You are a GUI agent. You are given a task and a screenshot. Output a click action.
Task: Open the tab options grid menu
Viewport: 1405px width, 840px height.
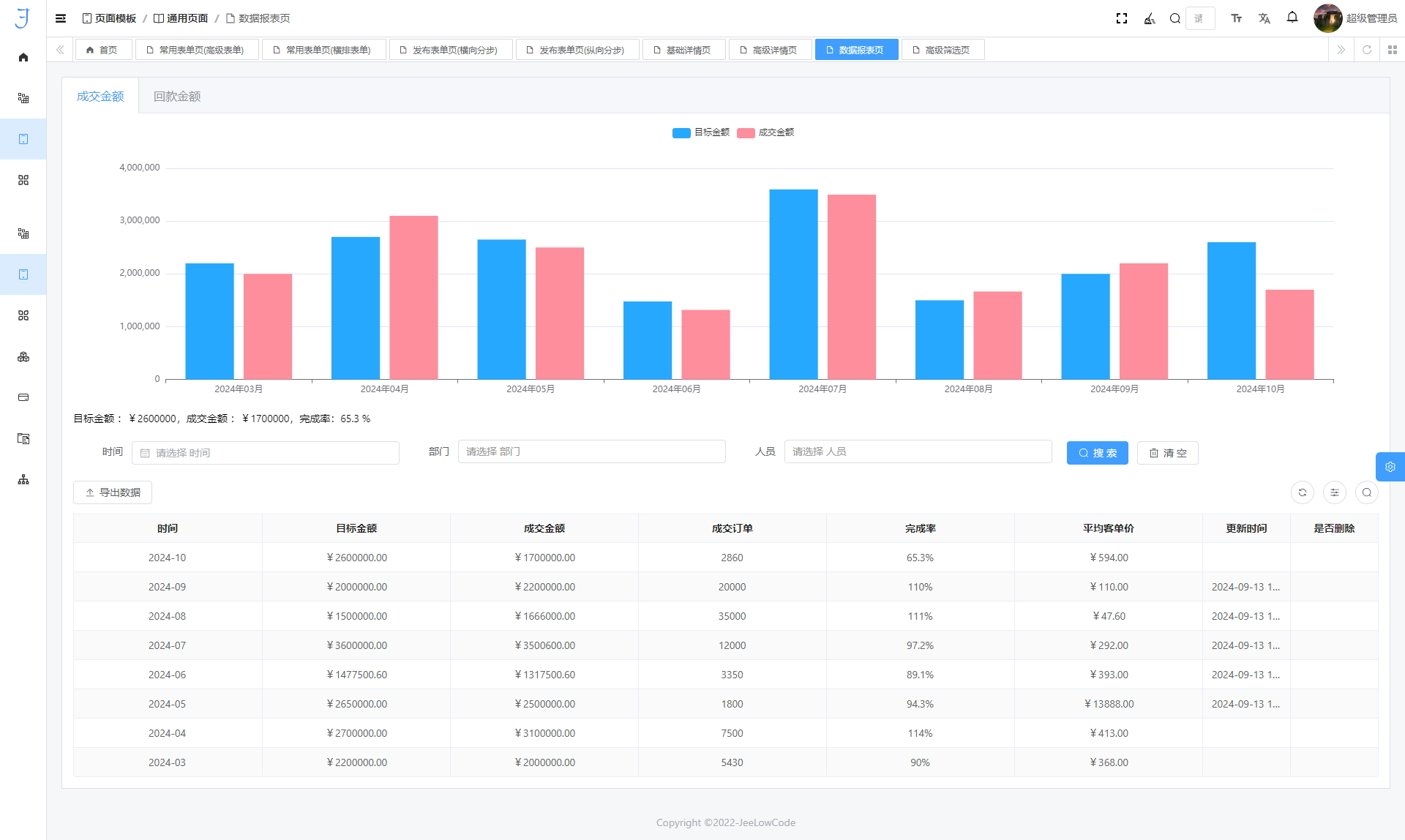[x=1392, y=50]
